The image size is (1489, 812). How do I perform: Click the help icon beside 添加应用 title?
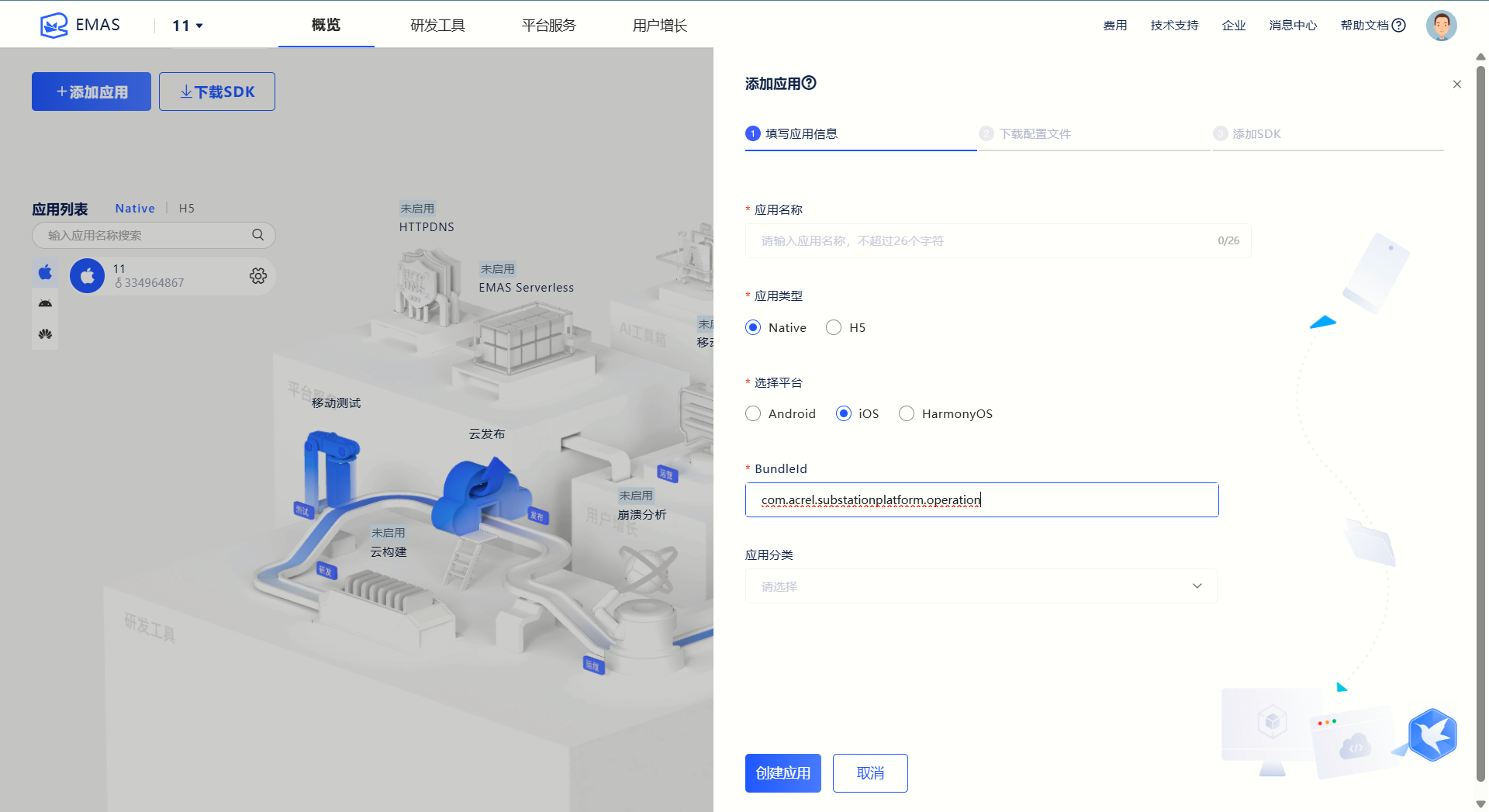pyautogui.click(x=809, y=83)
